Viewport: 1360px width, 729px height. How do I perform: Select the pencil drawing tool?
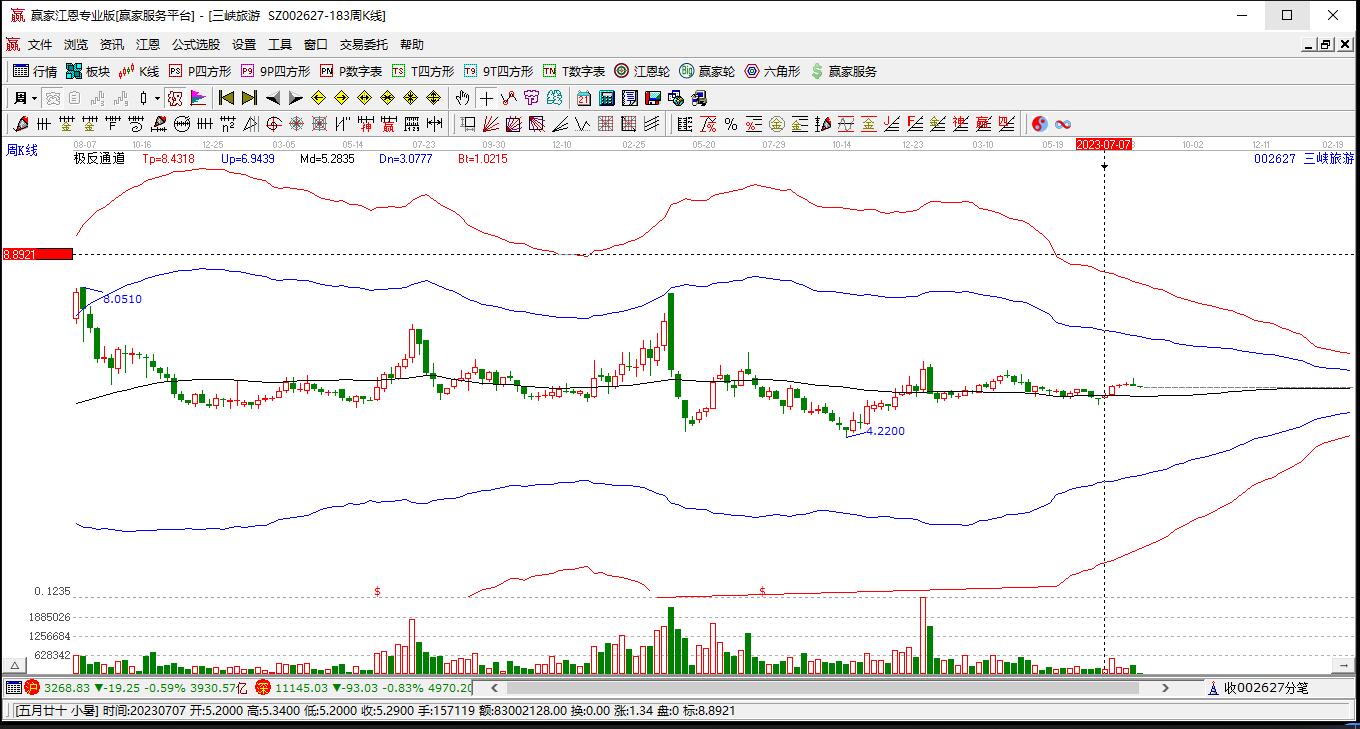(x=20, y=124)
